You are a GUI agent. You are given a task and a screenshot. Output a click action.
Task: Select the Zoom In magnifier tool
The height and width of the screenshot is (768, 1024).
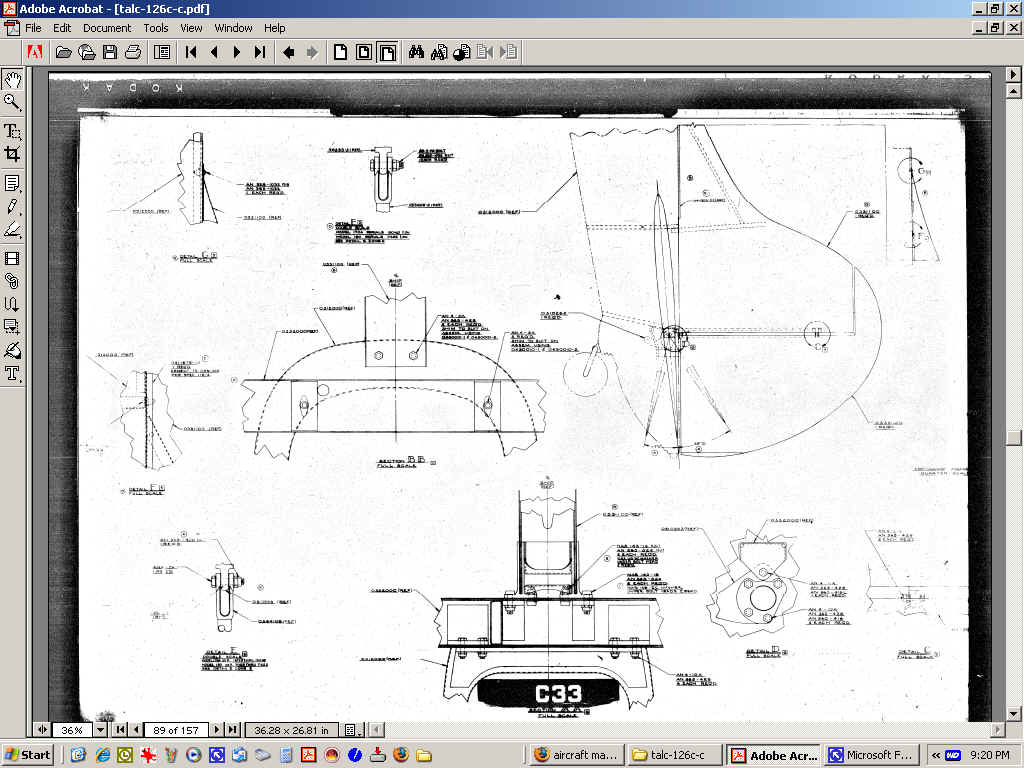coord(13,103)
